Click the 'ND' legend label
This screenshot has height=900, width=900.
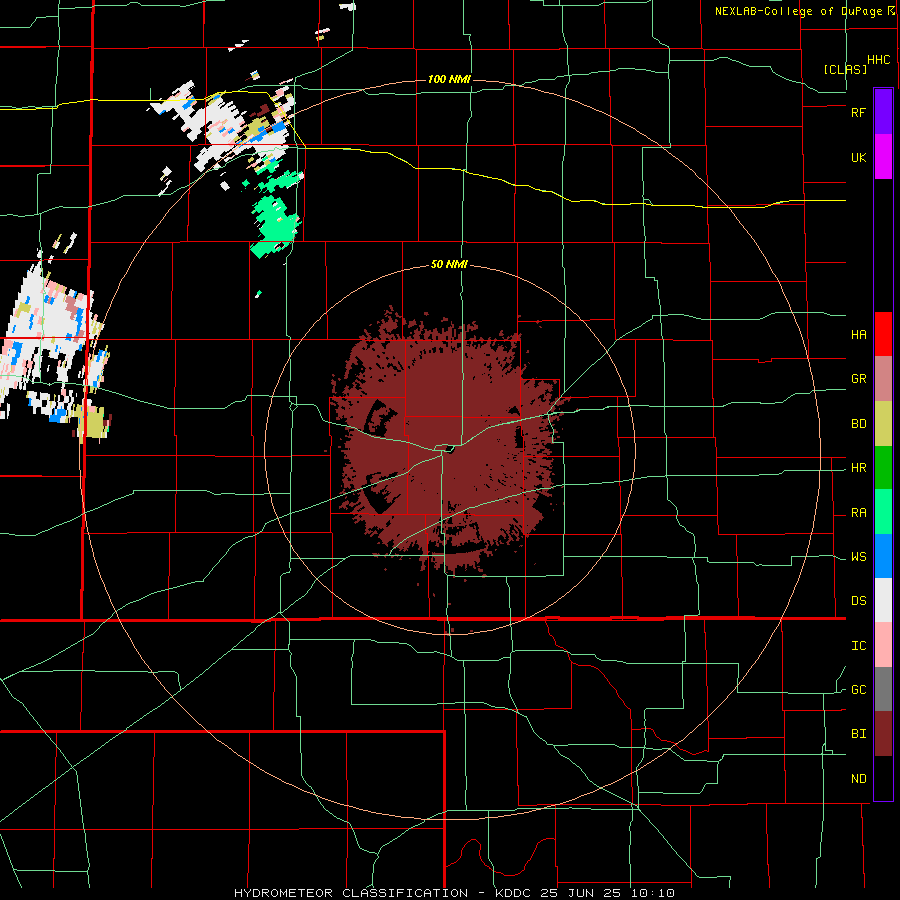click(x=858, y=779)
